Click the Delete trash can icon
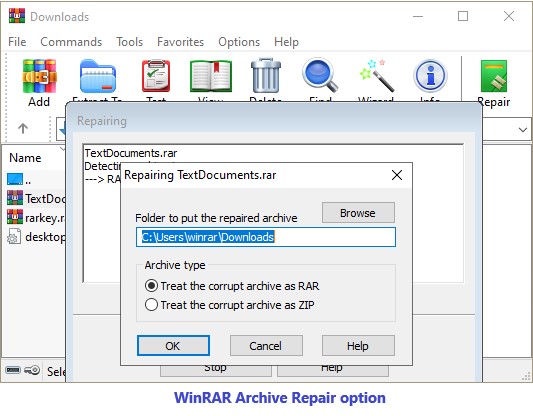The image size is (533, 416). [x=265, y=75]
